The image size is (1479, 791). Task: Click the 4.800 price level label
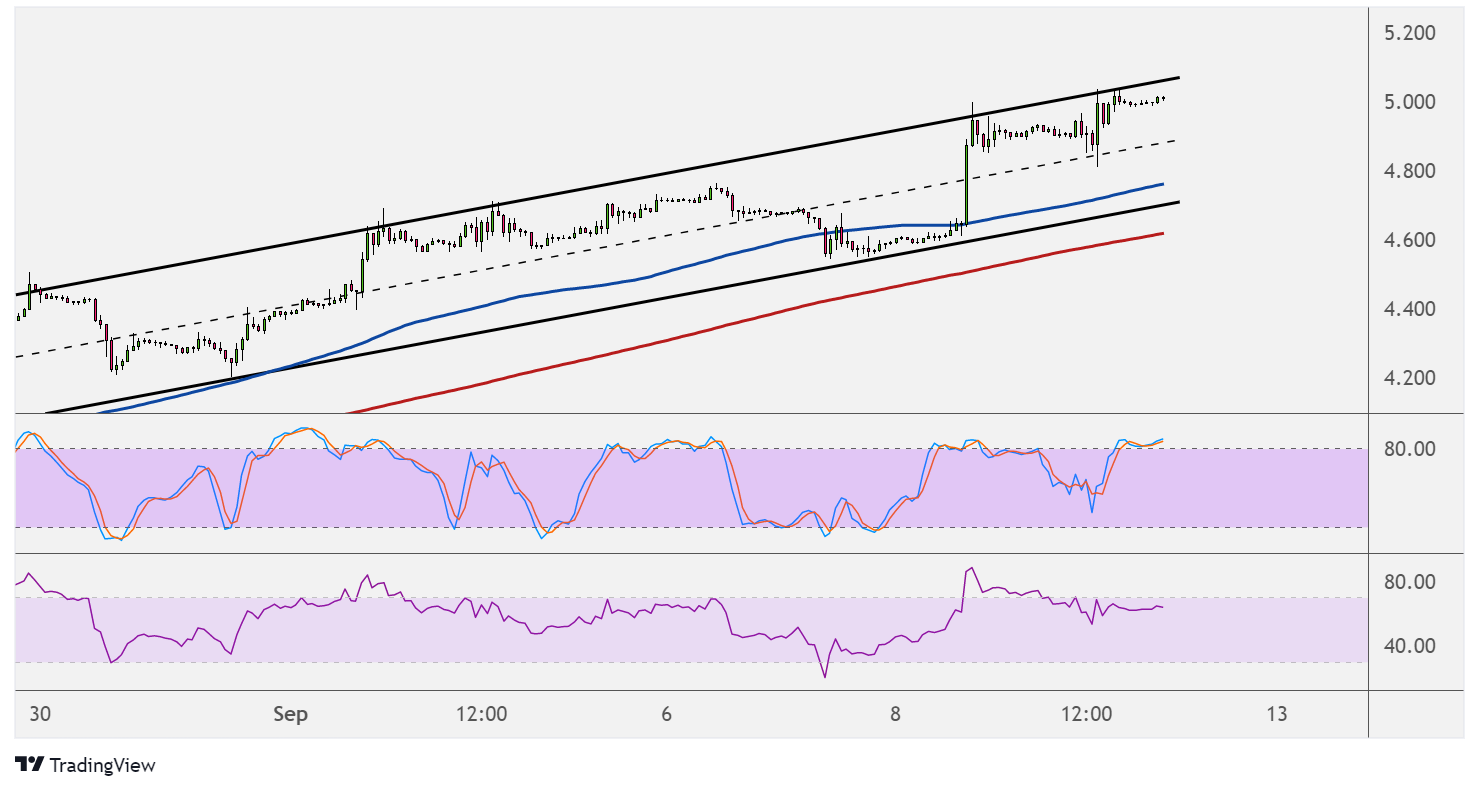(x=1409, y=171)
